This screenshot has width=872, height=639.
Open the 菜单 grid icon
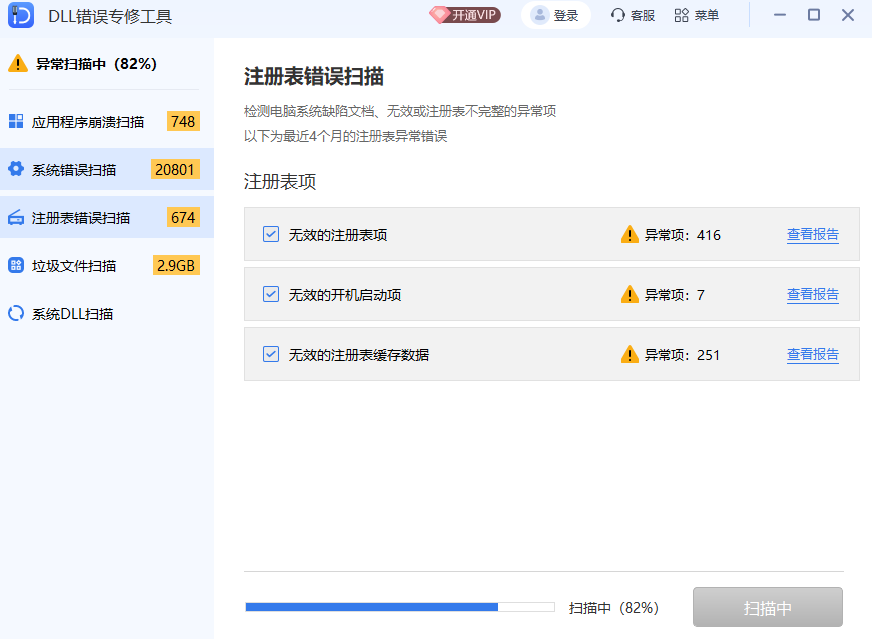pyautogui.click(x=681, y=15)
